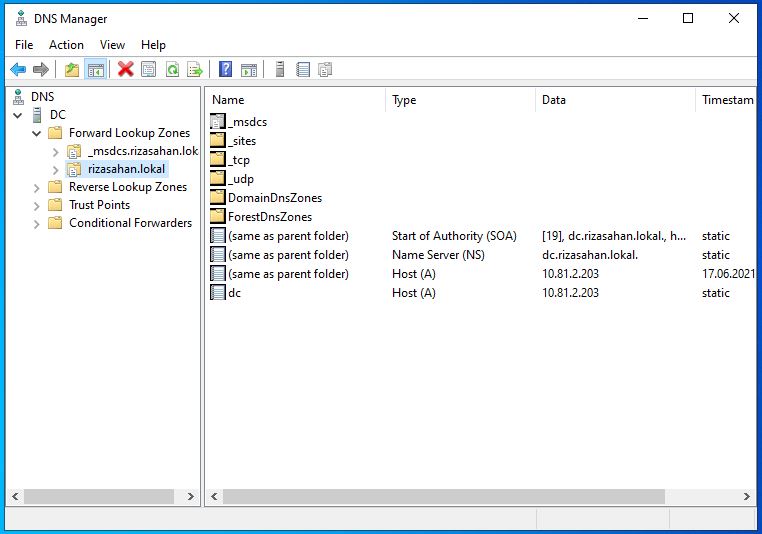
Task: Sort records by the Type column header
Action: coord(459,100)
